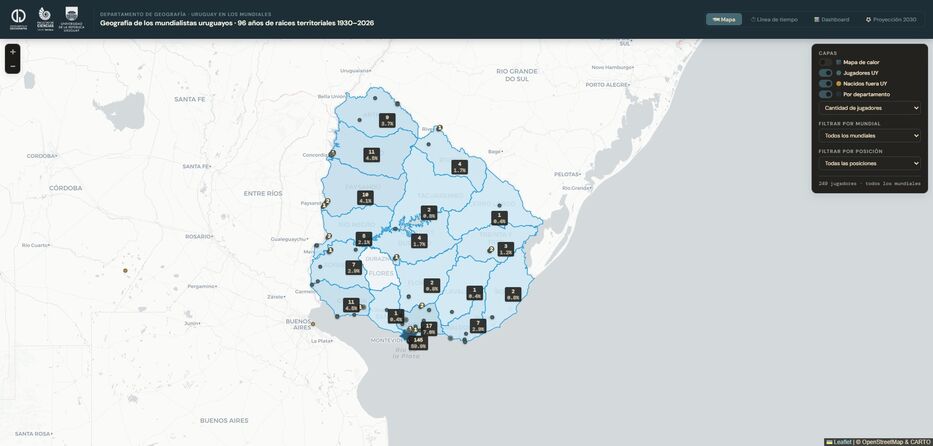Viewport: 933px width, 446px height.
Task: Click the Departamento de Geografía logo
Action: 18,18
